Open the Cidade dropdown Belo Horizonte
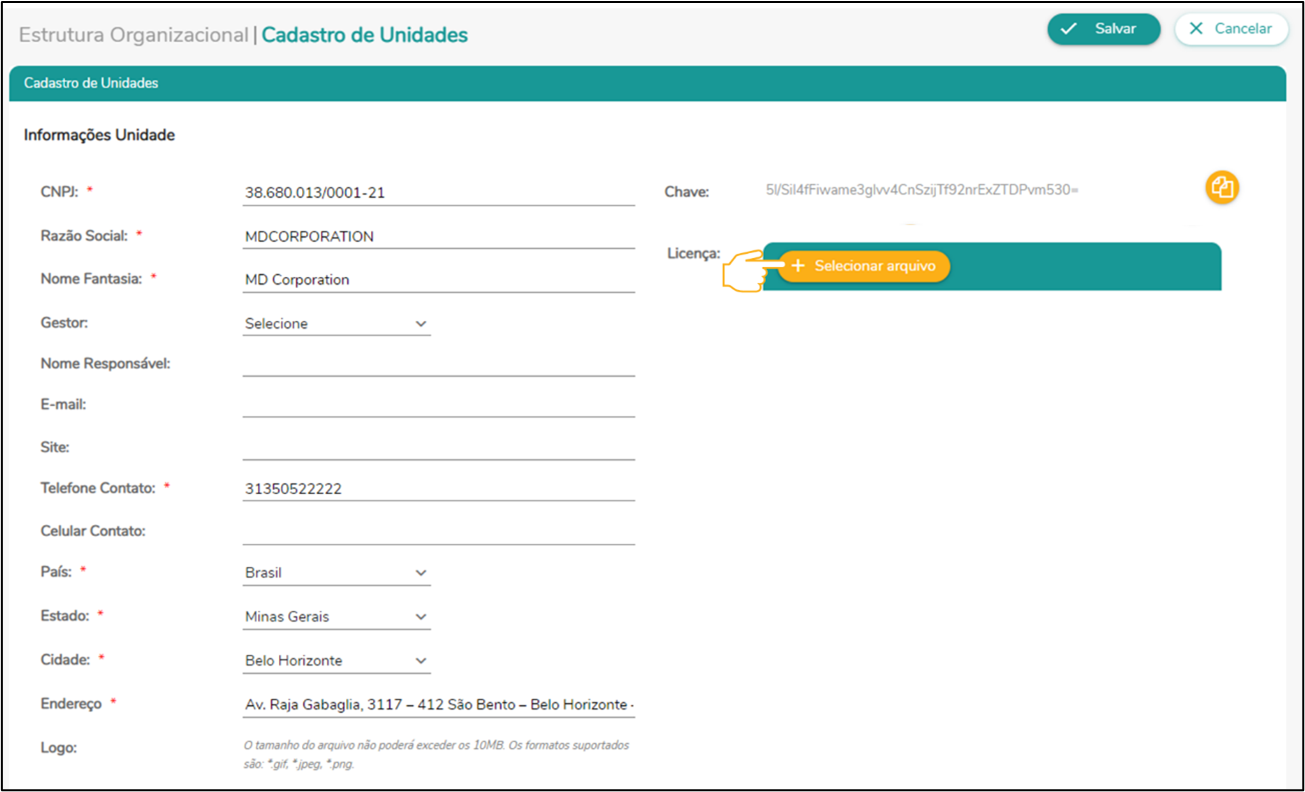1305x792 pixels. click(x=336, y=661)
